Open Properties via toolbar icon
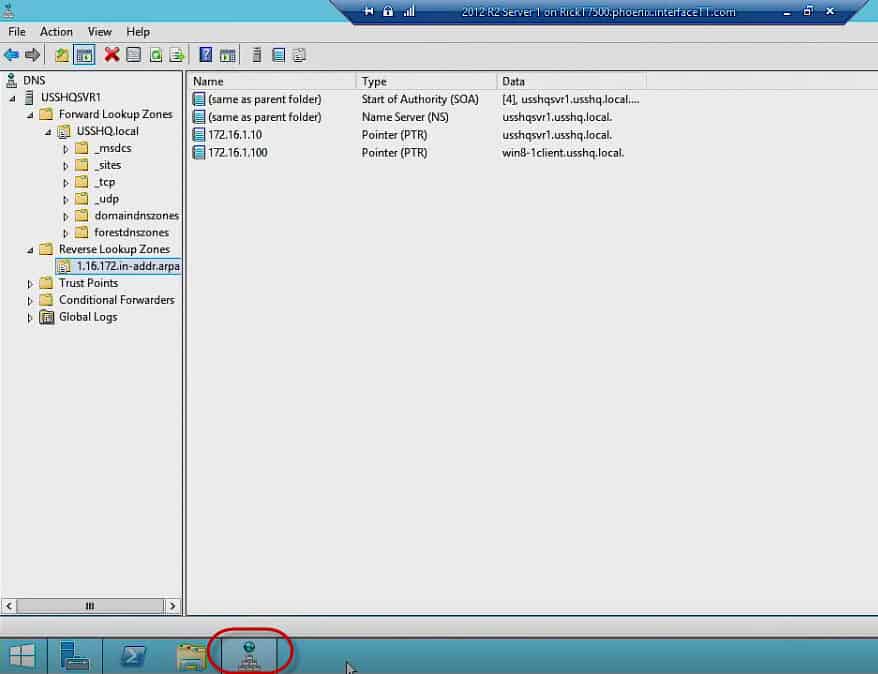This screenshot has width=878, height=674. point(133,55)
